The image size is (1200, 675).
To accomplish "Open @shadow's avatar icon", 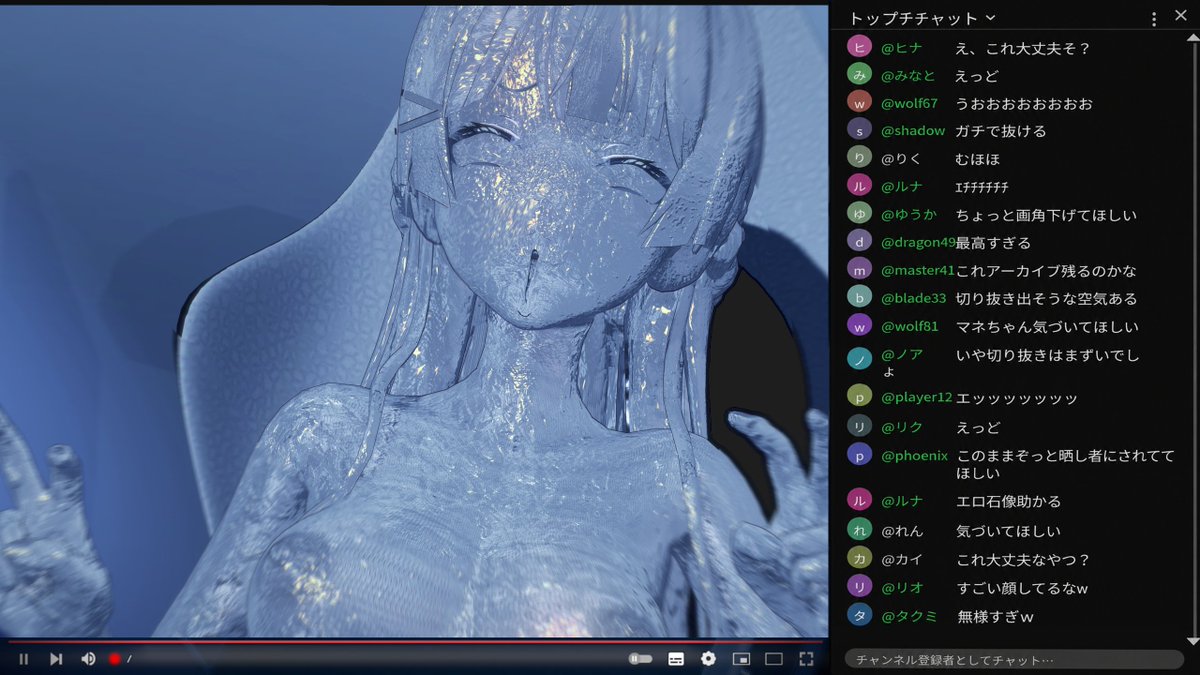I will 859,129.
